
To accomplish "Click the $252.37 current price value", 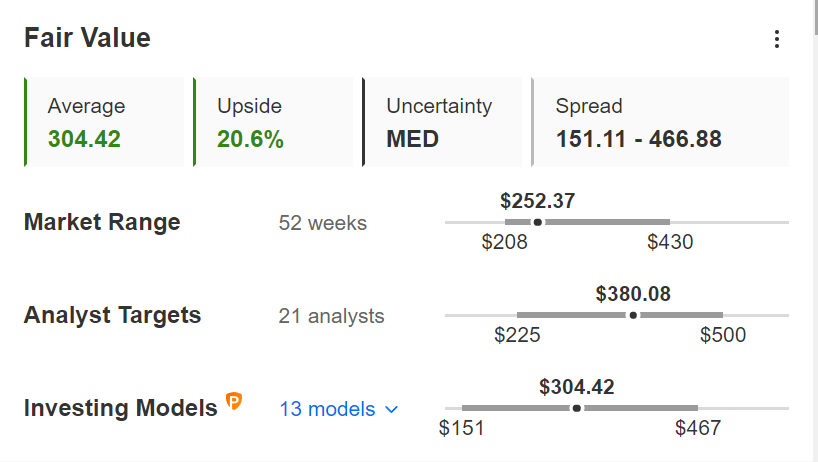I will 537,201.
